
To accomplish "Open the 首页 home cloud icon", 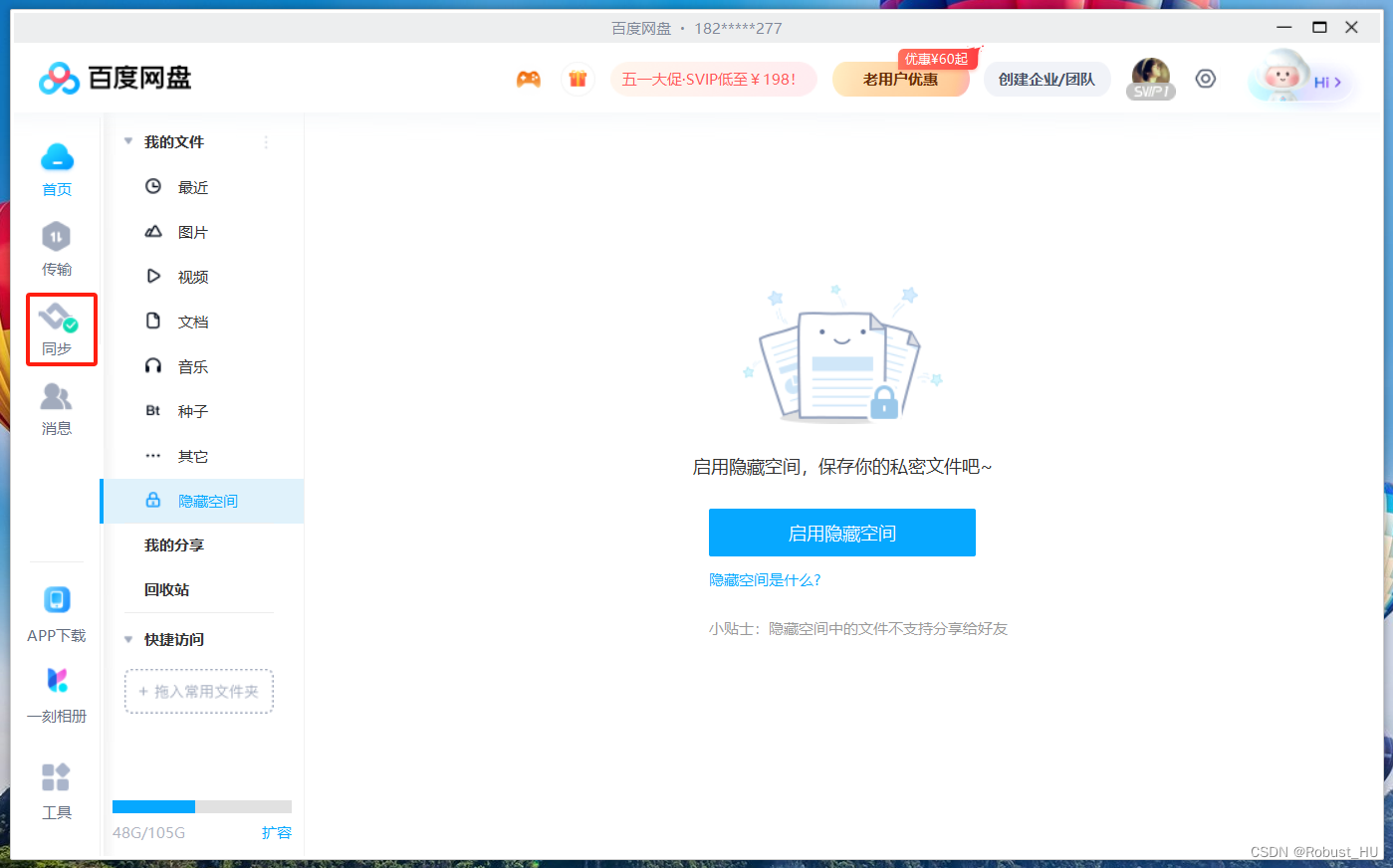I will point(57,157).
